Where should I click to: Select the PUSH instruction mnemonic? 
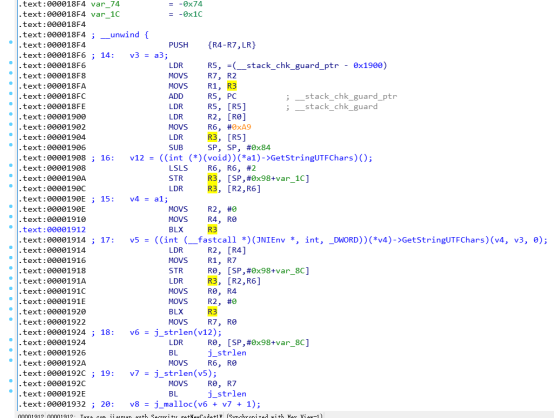tap(178, 45)
